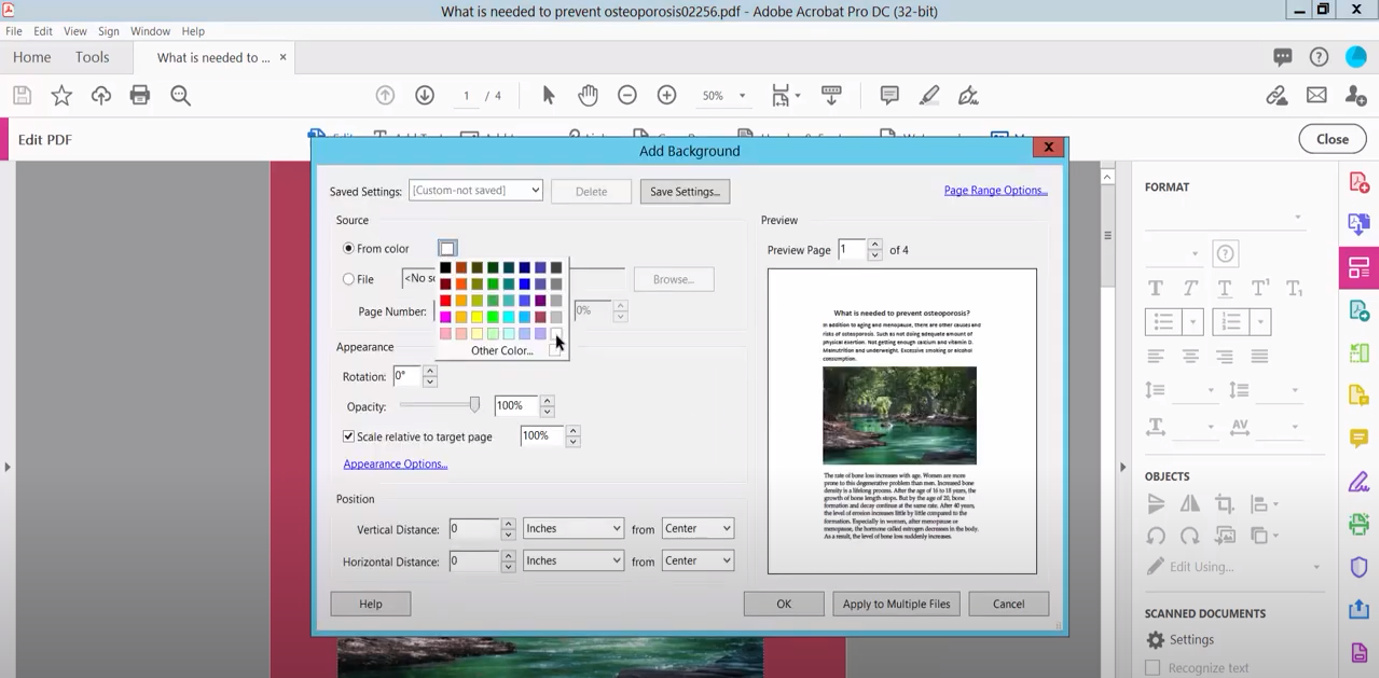Open the Window menu
The image size is (1379, 678).
[150, 31]
